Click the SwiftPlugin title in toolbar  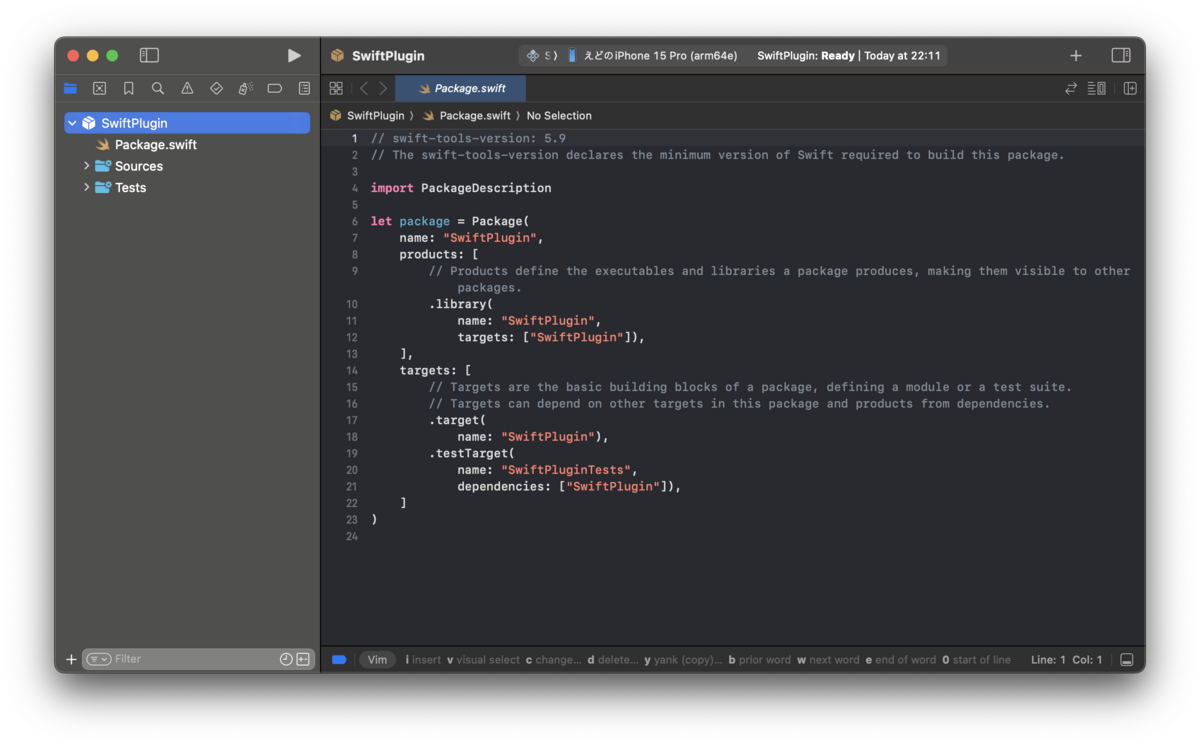click(x=388, y=56)
